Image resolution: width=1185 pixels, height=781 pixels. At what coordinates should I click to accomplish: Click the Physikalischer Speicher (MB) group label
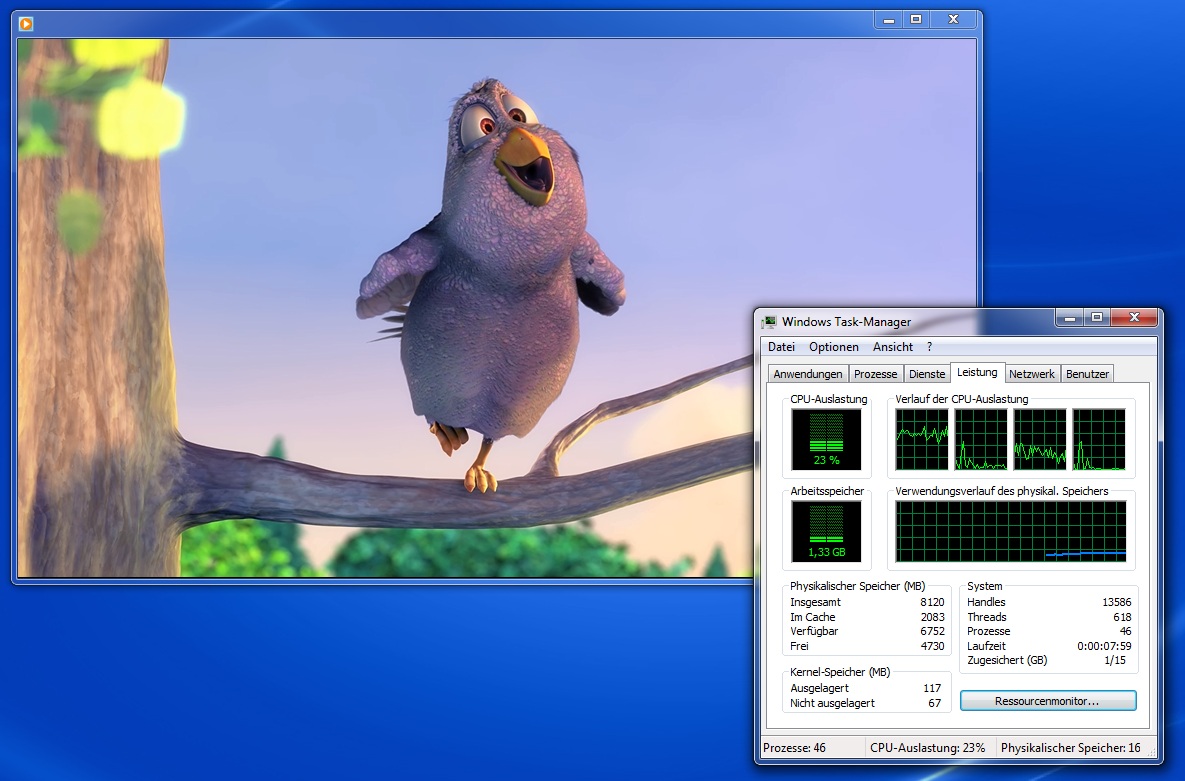[857, 586]
